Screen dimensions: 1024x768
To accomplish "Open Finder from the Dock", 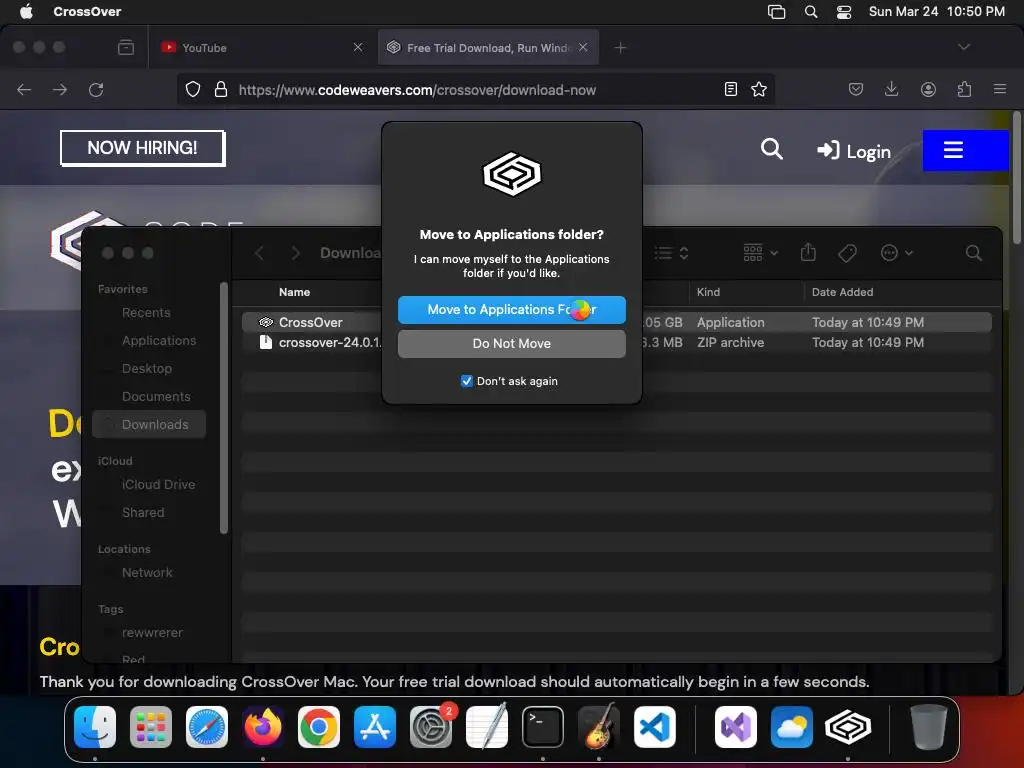I will click(95, 727).
